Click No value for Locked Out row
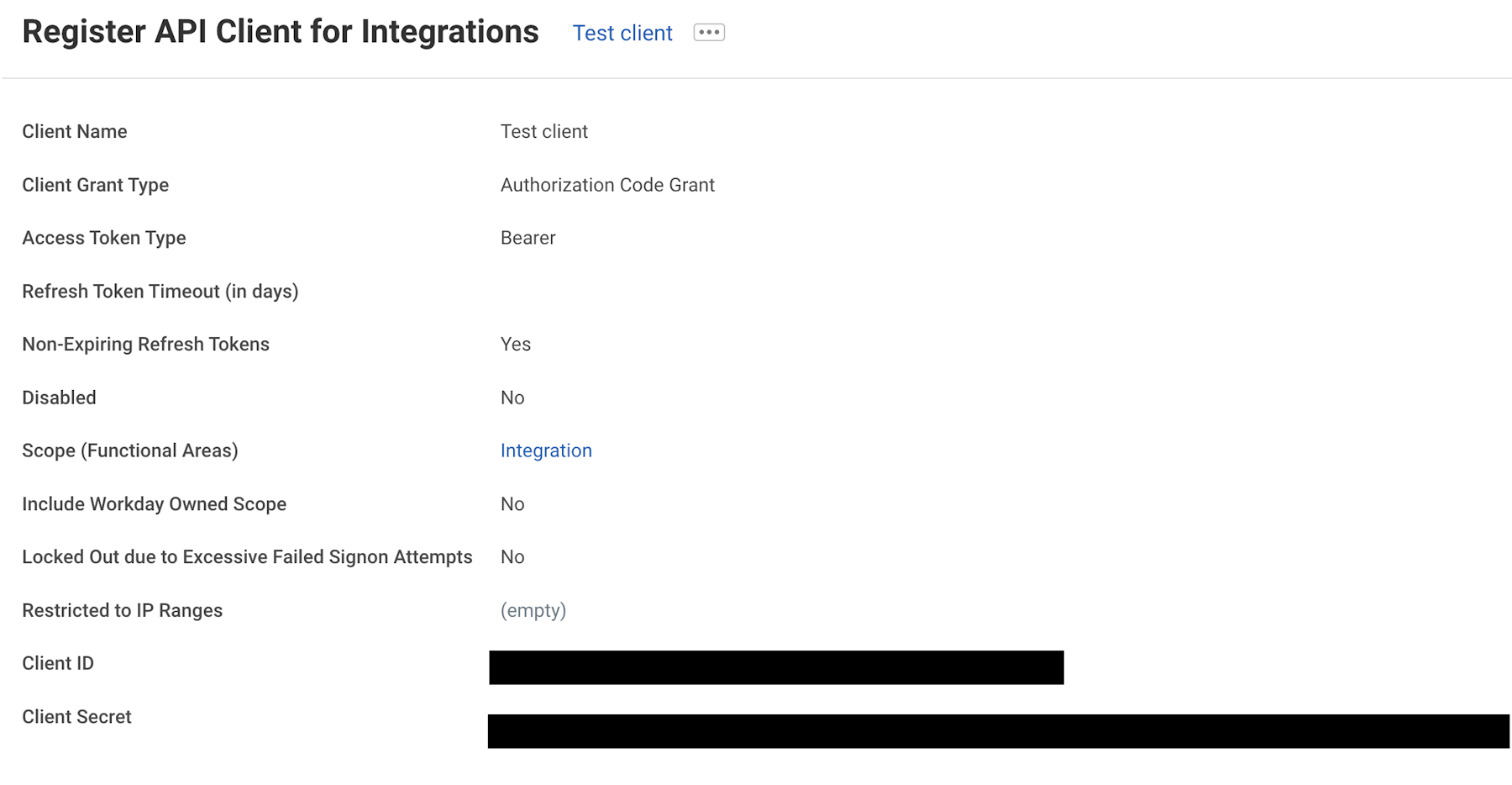Image resolution: width=1512 pixels, height=785 pixels. (x=512, y=557)
